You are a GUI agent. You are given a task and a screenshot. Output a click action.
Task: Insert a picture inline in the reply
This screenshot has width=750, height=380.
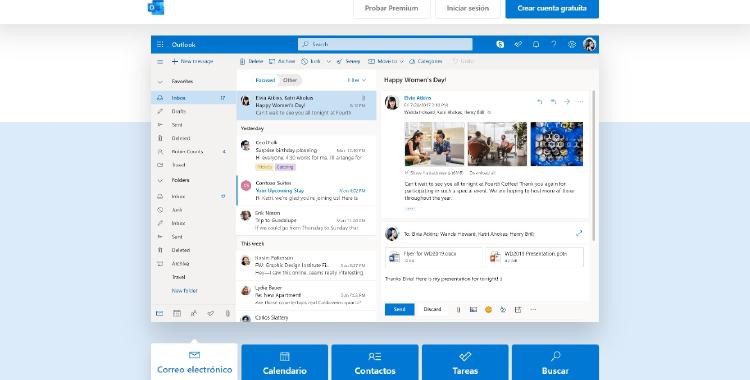pos(473,310)
